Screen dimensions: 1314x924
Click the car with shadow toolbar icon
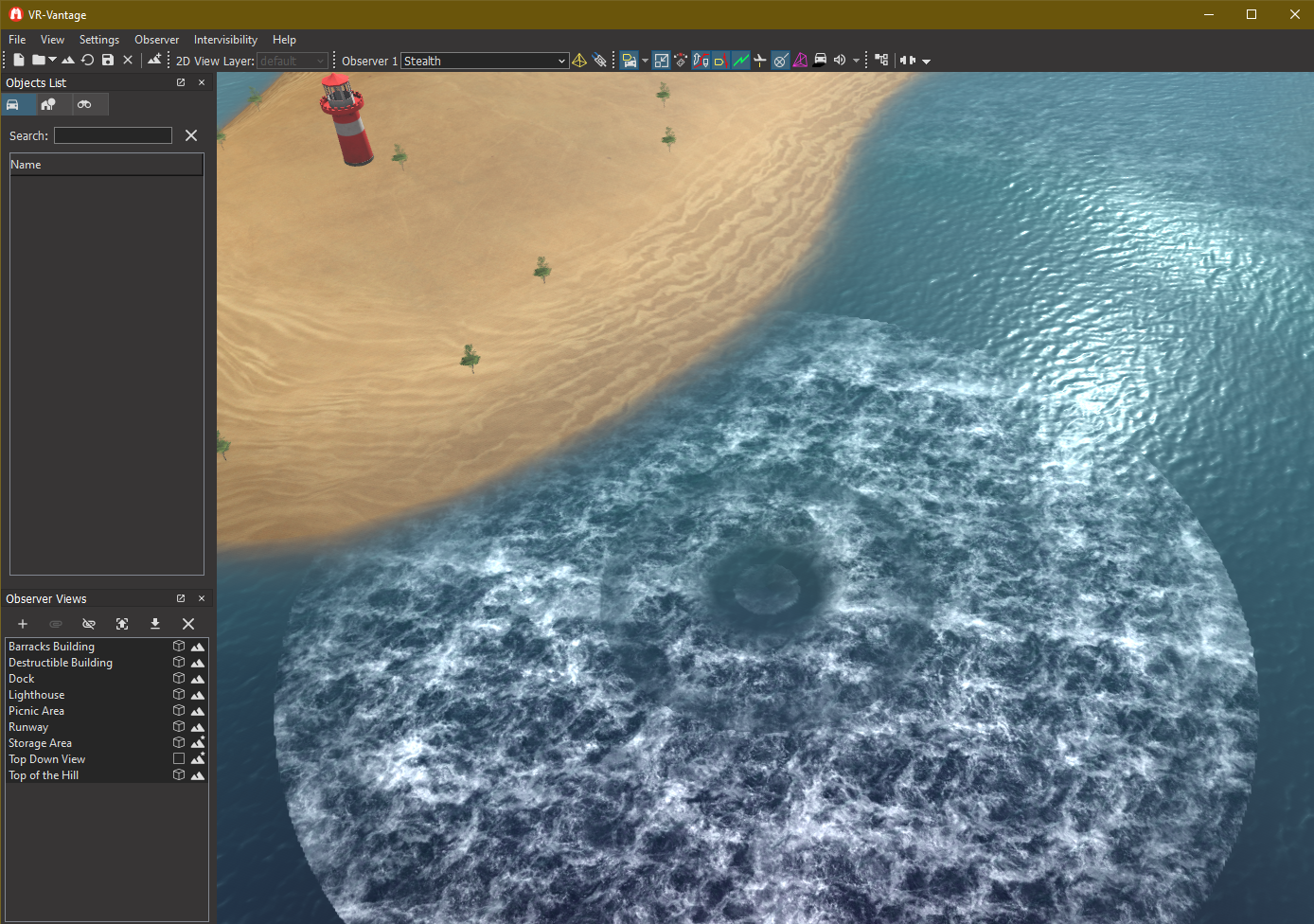click(820, 60)
